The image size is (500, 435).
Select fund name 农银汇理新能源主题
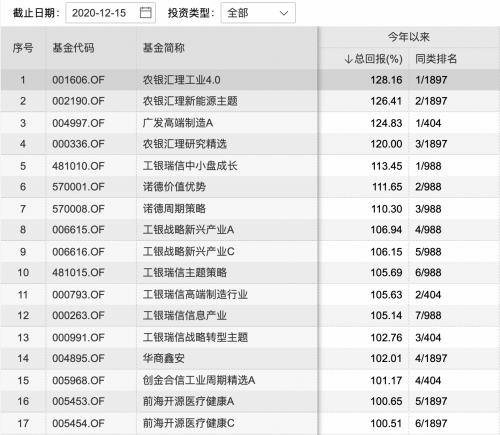tap(190, 101)
